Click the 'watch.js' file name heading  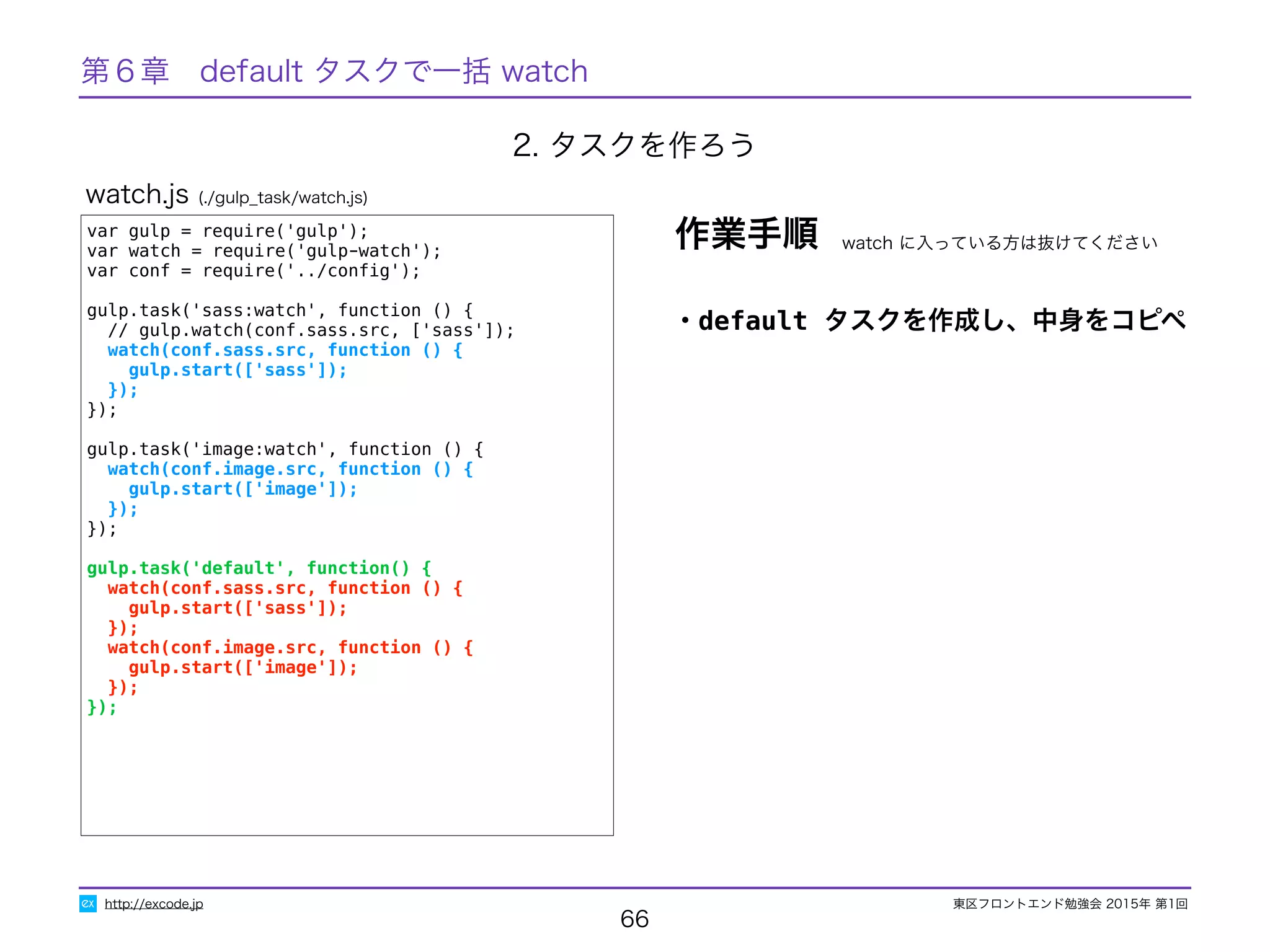click(x=137, y=194)
